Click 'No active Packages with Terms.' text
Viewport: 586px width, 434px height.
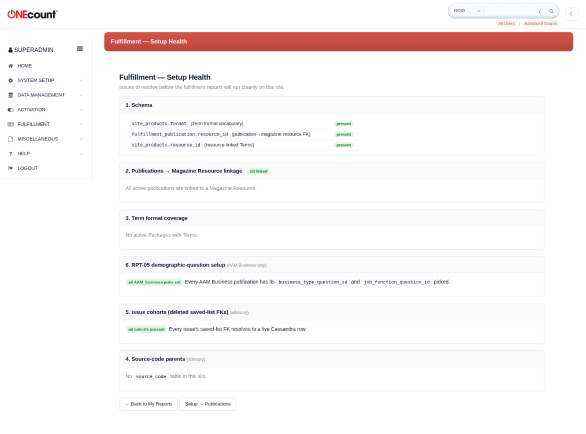(x=161, y=235)
